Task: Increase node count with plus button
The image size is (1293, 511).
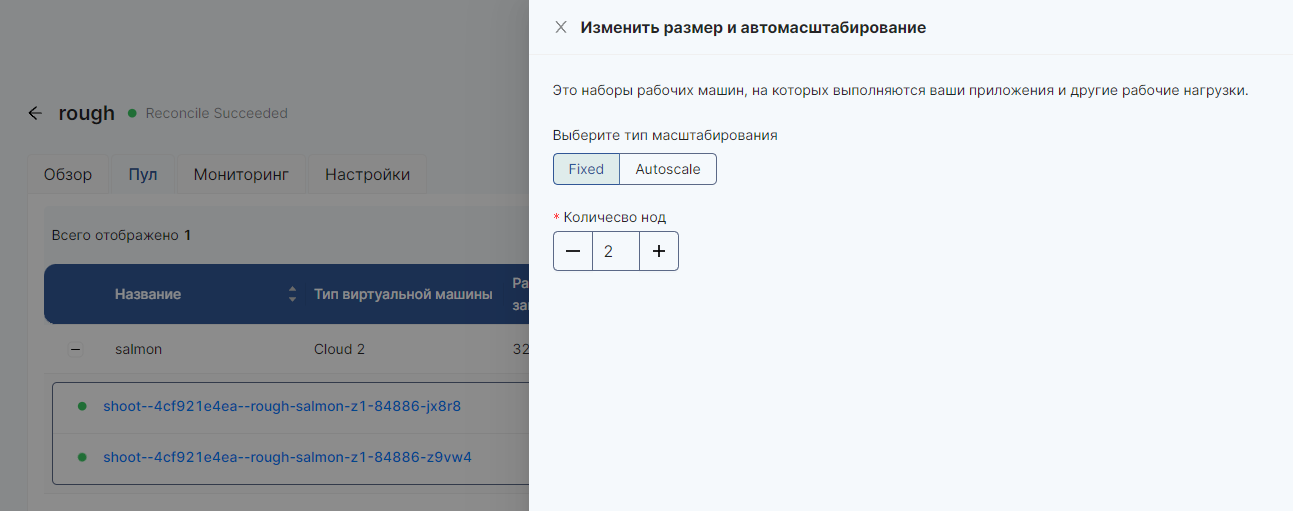Action: [x=659, y=252]
